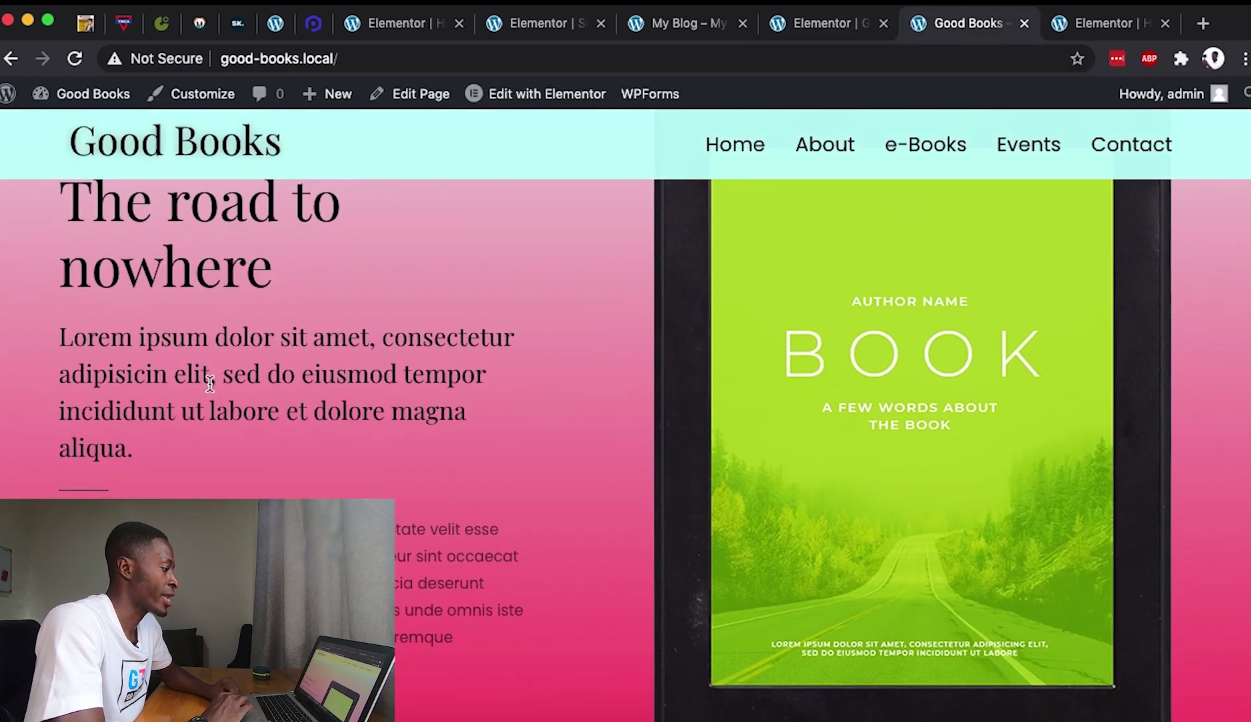Image resolution: width=1251 pixels, height=722 pixels.
Task: Go to the Events menu item
Action: pyautogui.click(x=1028, y=144)
